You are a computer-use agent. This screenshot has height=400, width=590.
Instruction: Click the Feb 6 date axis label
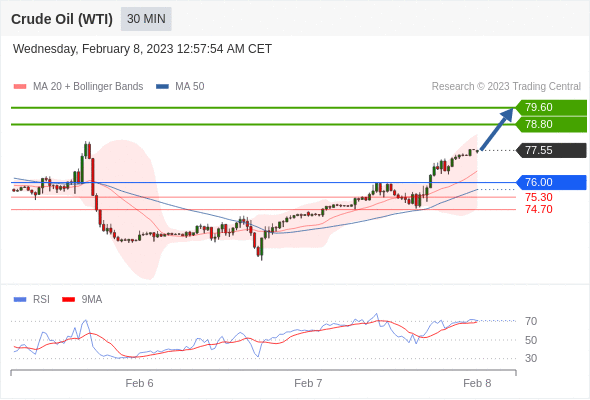139,383
